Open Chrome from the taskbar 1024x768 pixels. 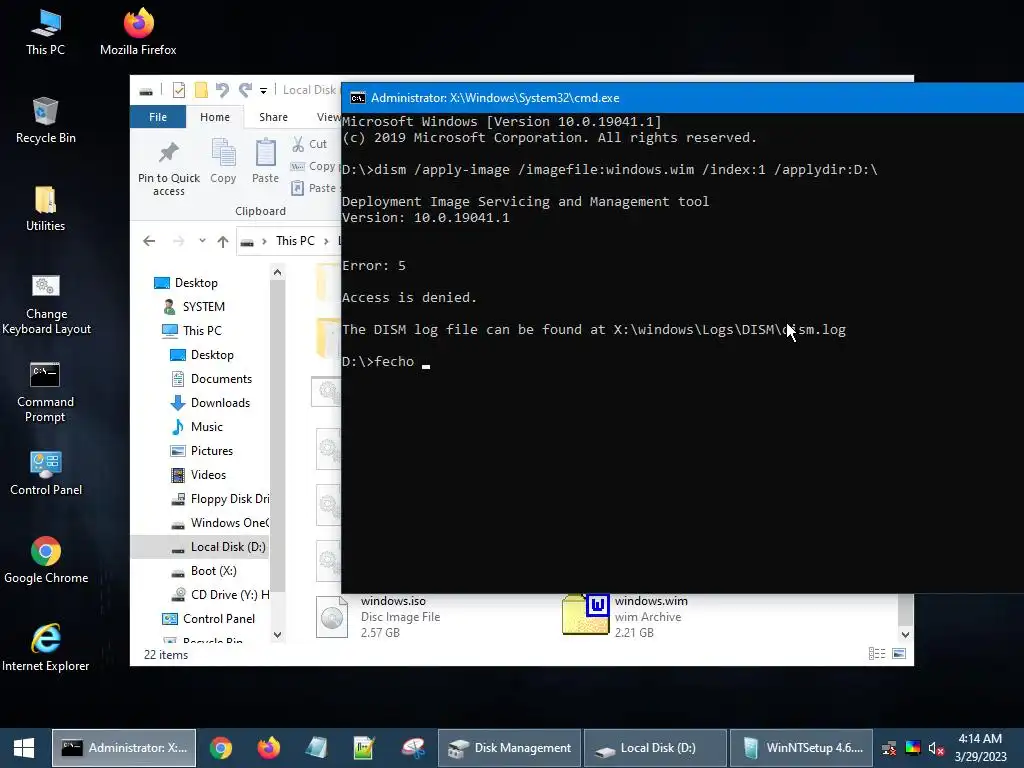pos(221,748)
